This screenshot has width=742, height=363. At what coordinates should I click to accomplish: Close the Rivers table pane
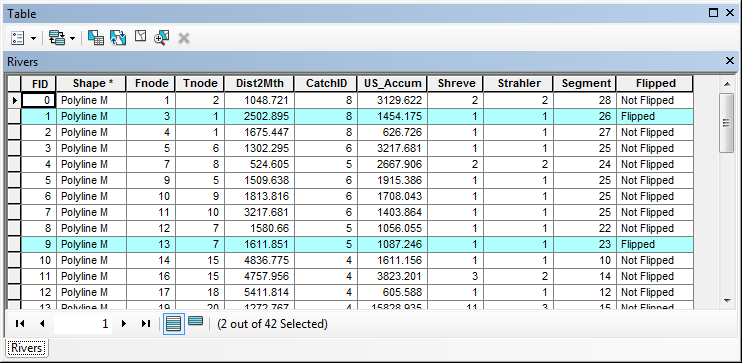730,61
